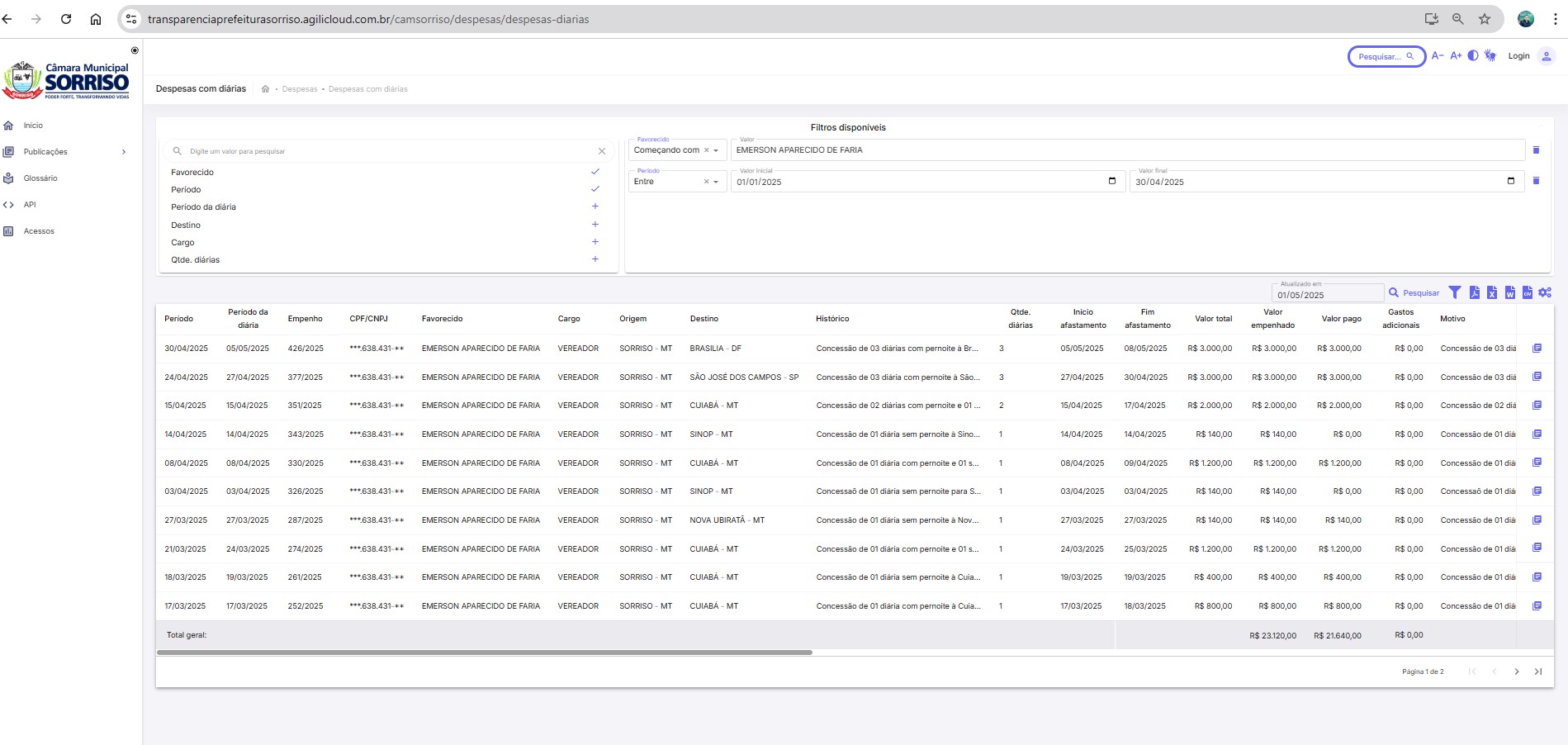Click the table's horizontal scrollbar
Screen dimensions: 1568x745
[484, 652]
